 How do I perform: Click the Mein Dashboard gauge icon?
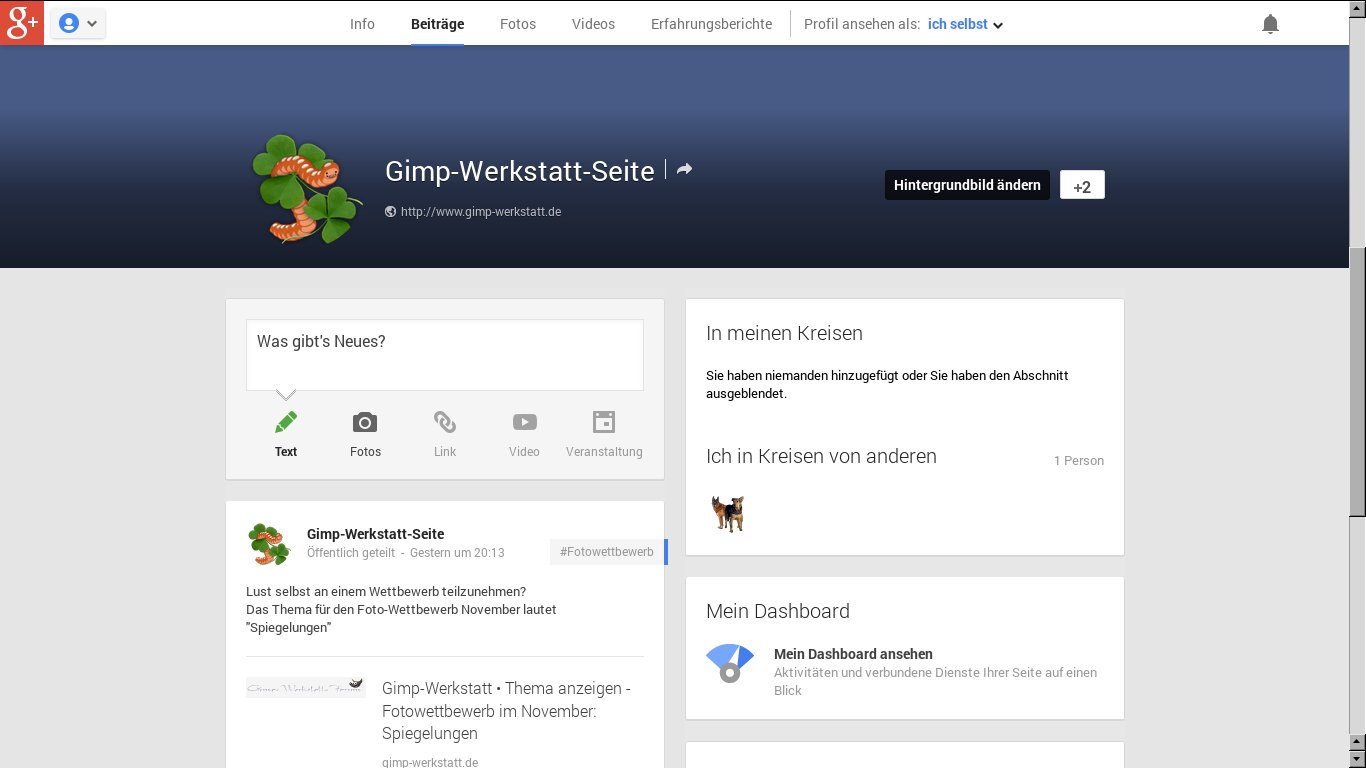tap(730, 664)
